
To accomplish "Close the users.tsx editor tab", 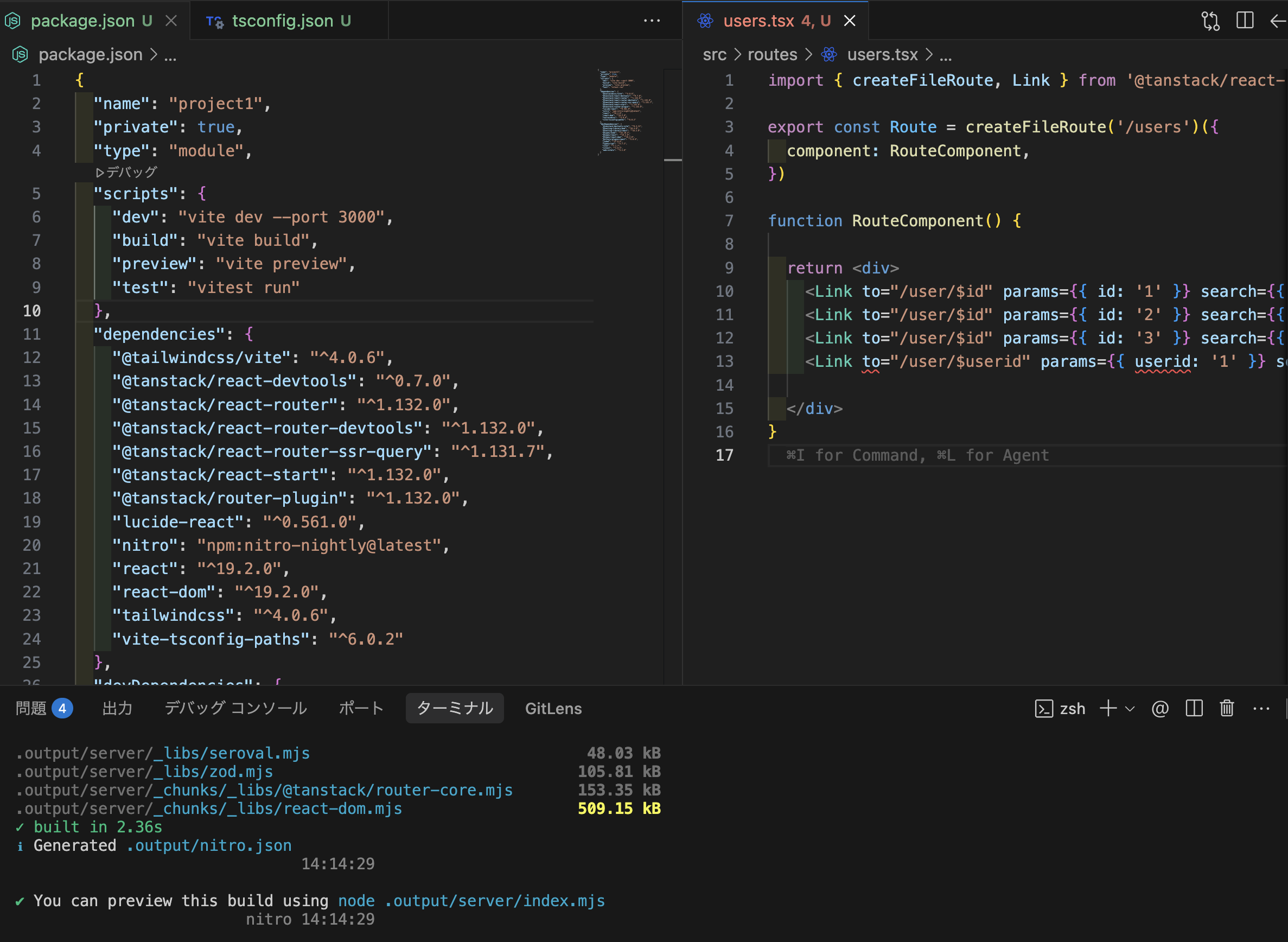I will [850, 21].
